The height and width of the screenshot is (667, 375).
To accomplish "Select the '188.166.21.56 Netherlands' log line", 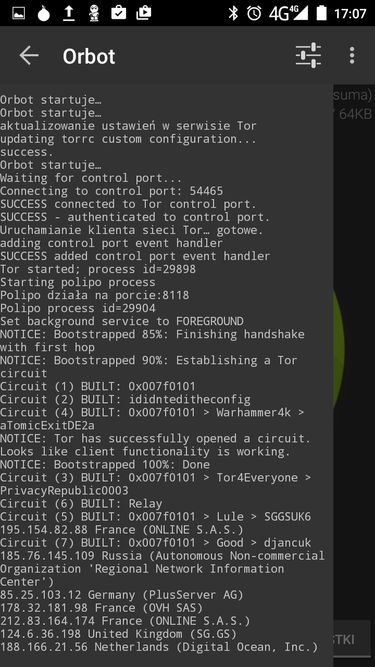I will coord(159,647).
